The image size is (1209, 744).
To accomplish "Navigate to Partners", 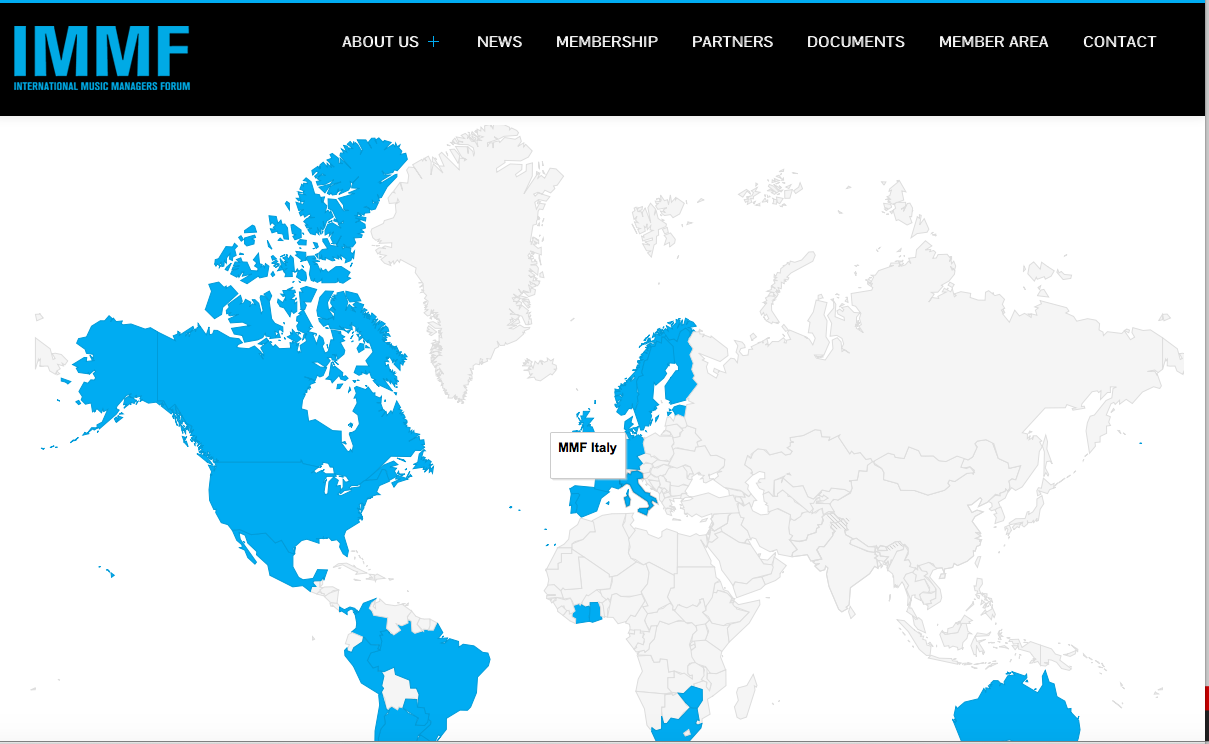I will click(732, 42).
